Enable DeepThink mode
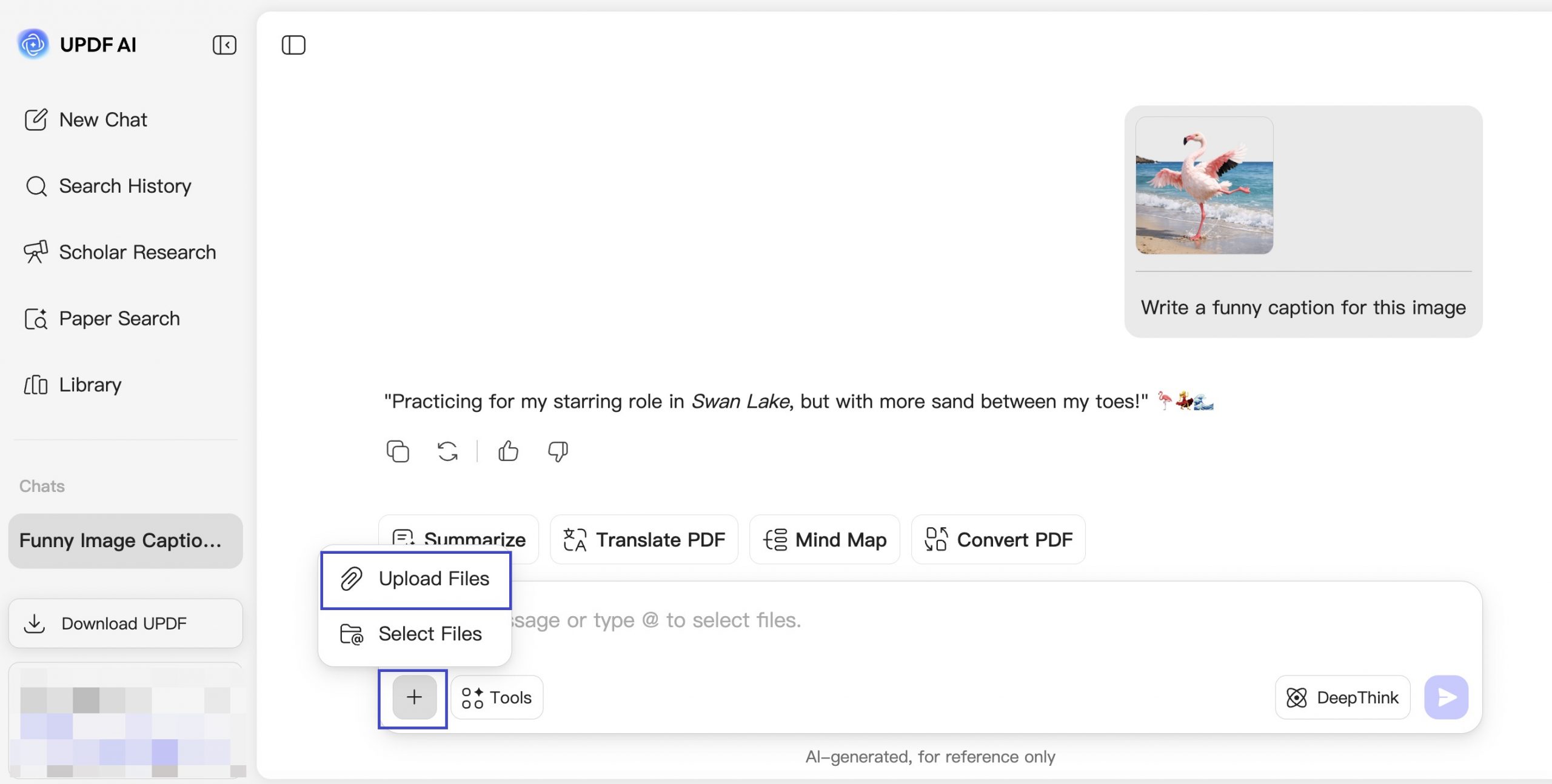 [1343, 697]
